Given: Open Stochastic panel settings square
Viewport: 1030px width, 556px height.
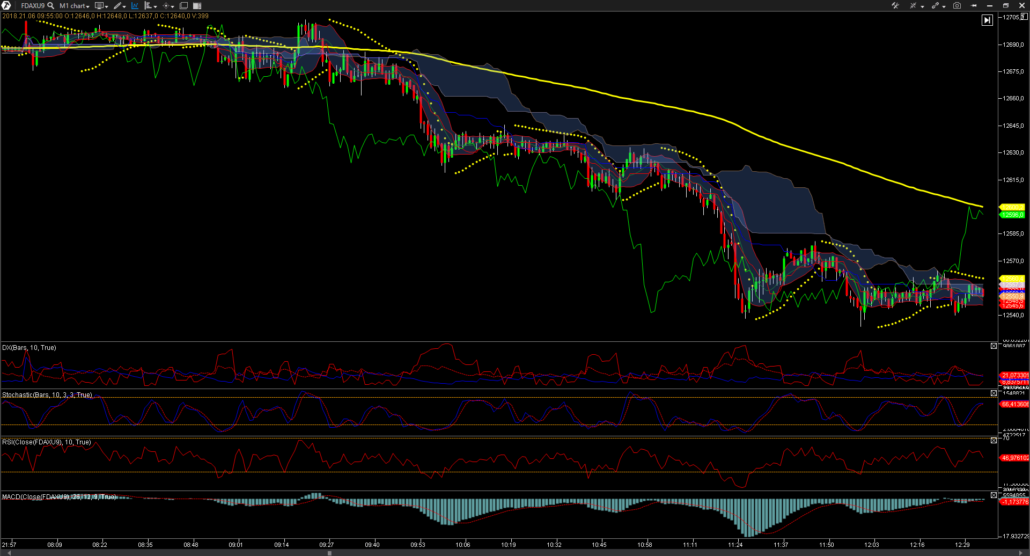Looking at the screenshot, I should [x=994, y=393].
